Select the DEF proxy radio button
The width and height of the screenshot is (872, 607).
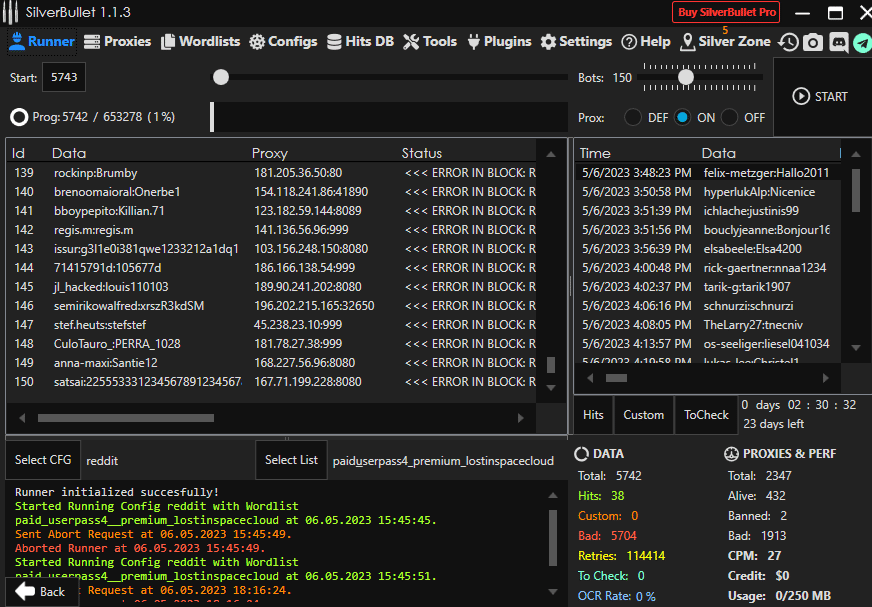pos(633,117)
